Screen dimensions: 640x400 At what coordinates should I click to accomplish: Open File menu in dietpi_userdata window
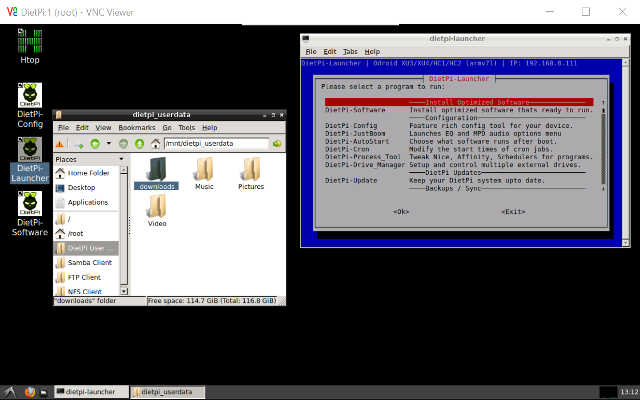63,128
